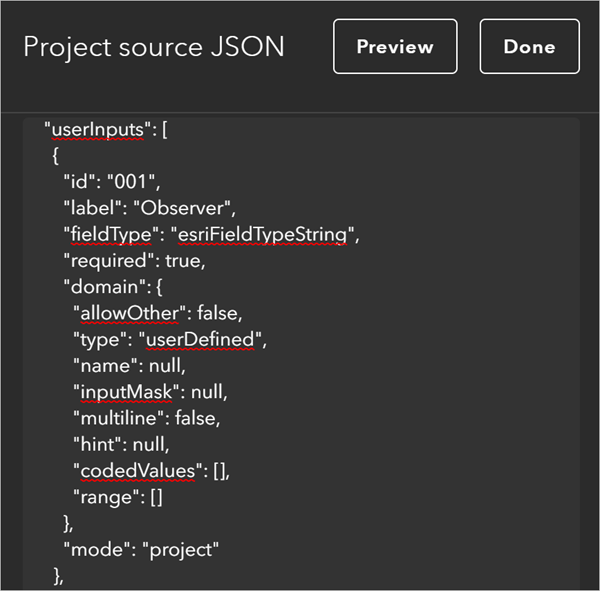This screenshot has width=600, height=591.
Task: Click the null value after "name"
Action: [x=167, y=366]
